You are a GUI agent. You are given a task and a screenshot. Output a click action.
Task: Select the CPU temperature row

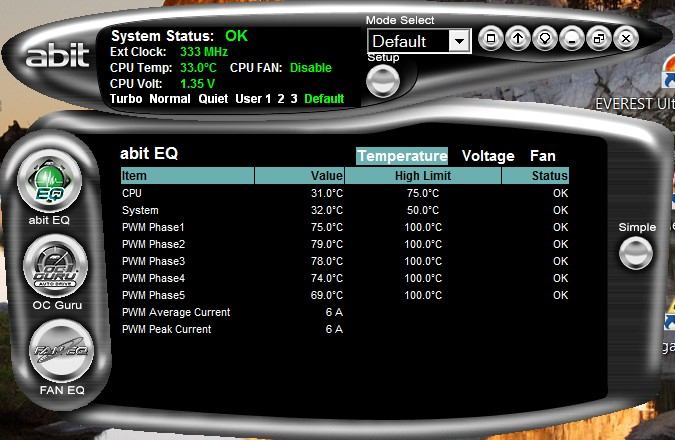[x=345, y=193]
